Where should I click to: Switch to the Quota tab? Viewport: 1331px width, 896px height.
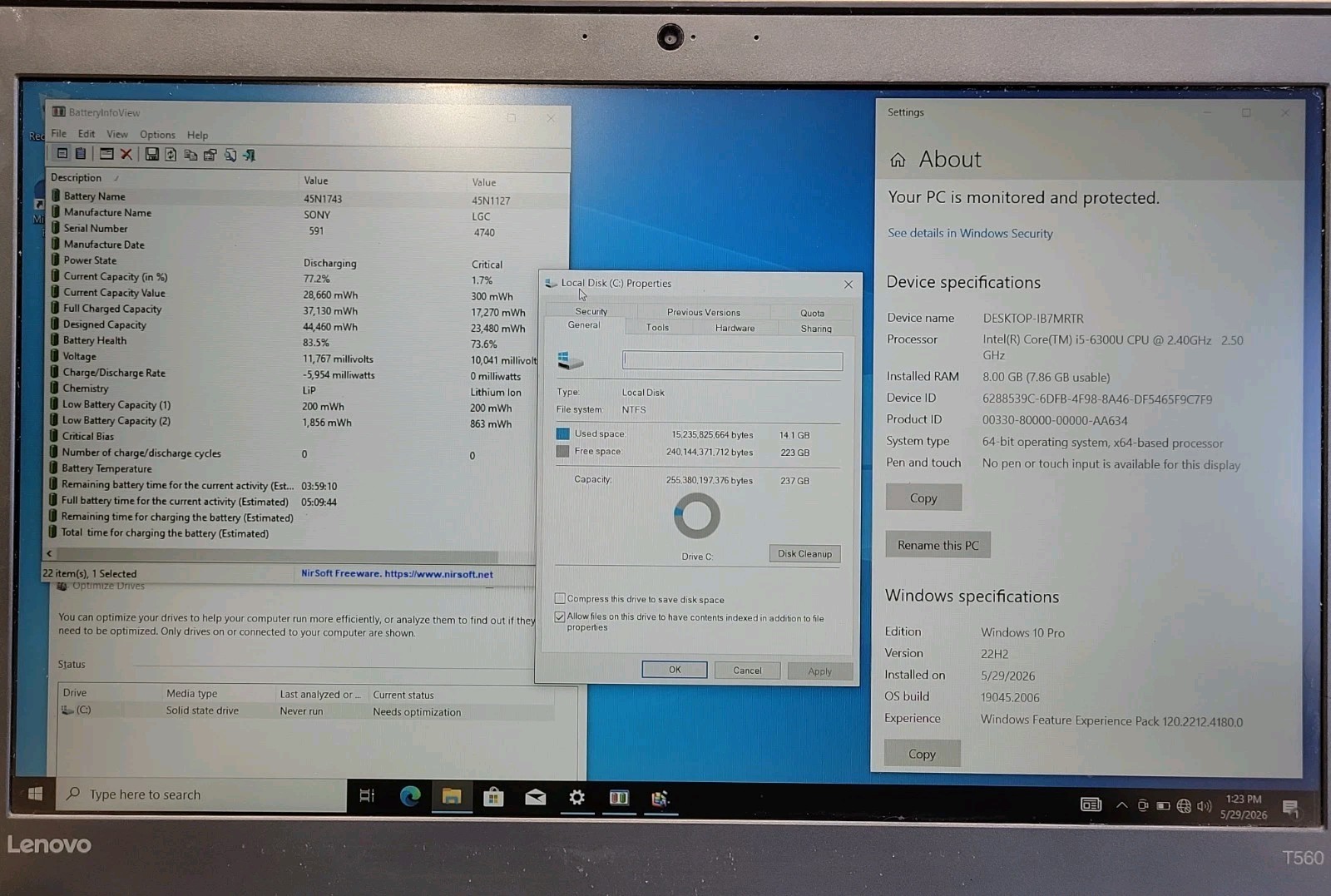(x=812, y=313)
